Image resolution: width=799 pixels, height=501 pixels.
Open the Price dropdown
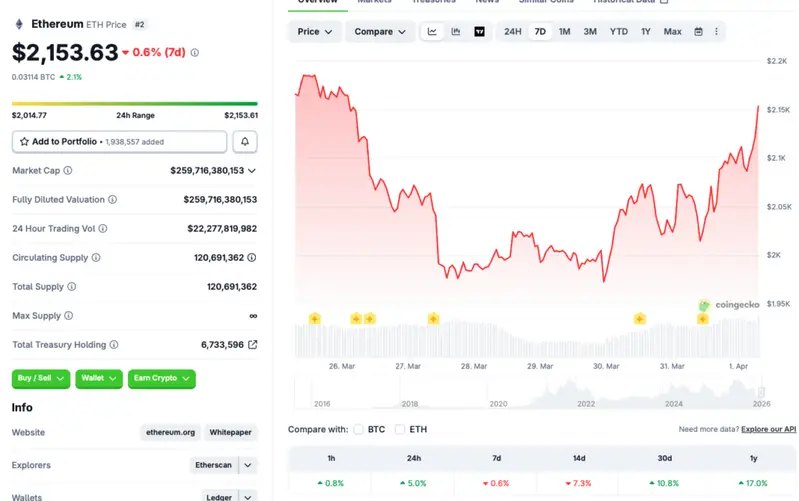click(x=314, y=32)
